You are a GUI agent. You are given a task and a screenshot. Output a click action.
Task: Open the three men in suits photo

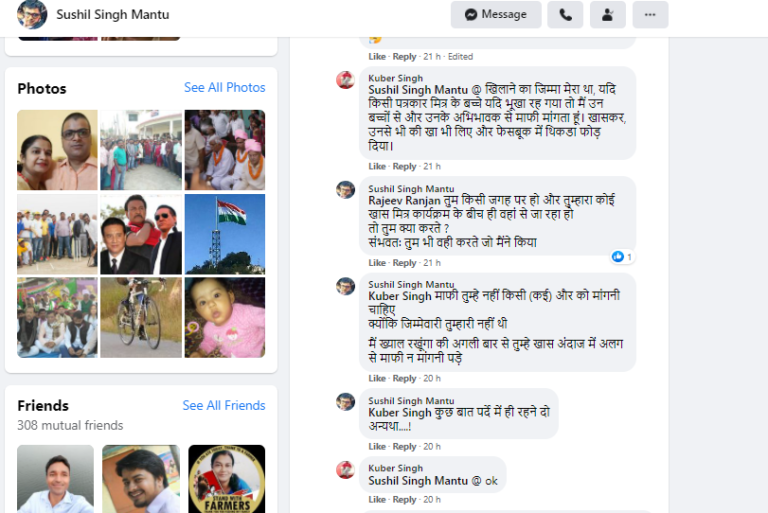pos(141,234)
